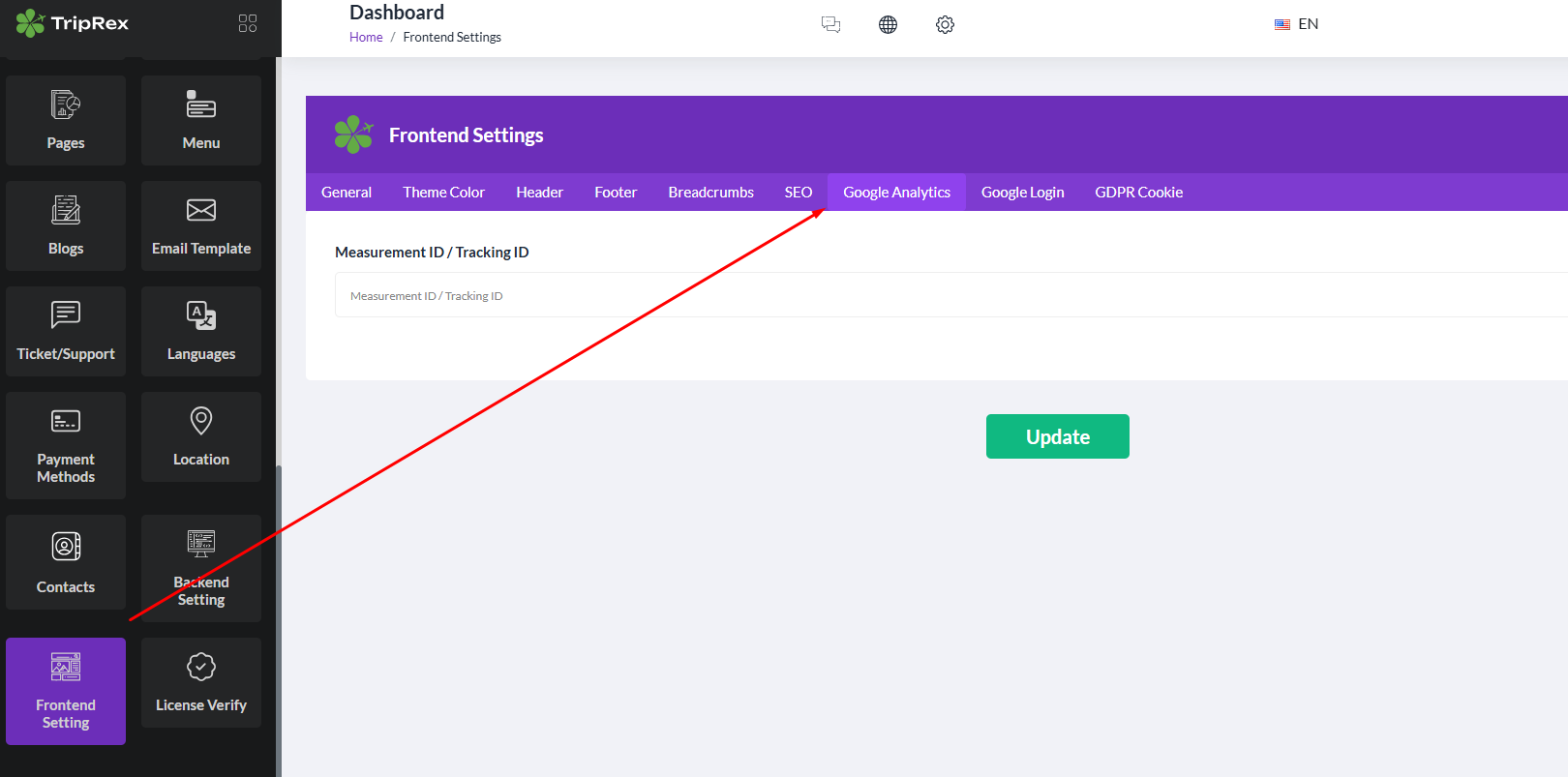Screen dimensions: 1568x777
Task: Click the globe icon in top bar
Action: coord(888,24)
